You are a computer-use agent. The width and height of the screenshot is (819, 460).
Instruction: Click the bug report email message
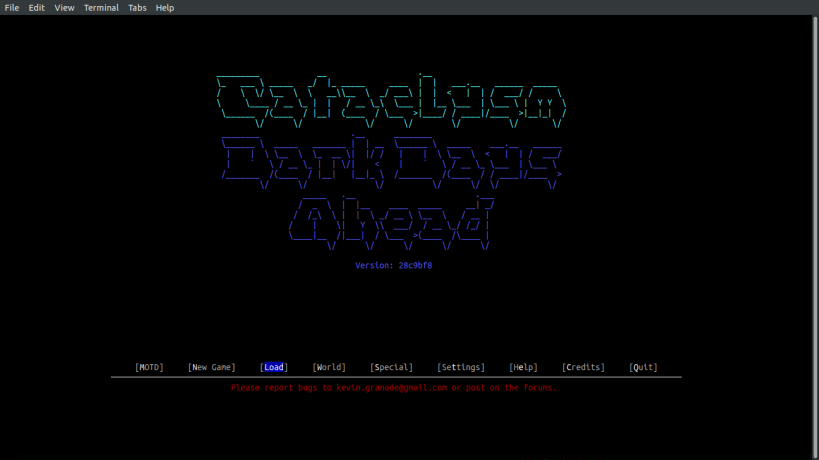pyautogui.click(x=394, y=387)
